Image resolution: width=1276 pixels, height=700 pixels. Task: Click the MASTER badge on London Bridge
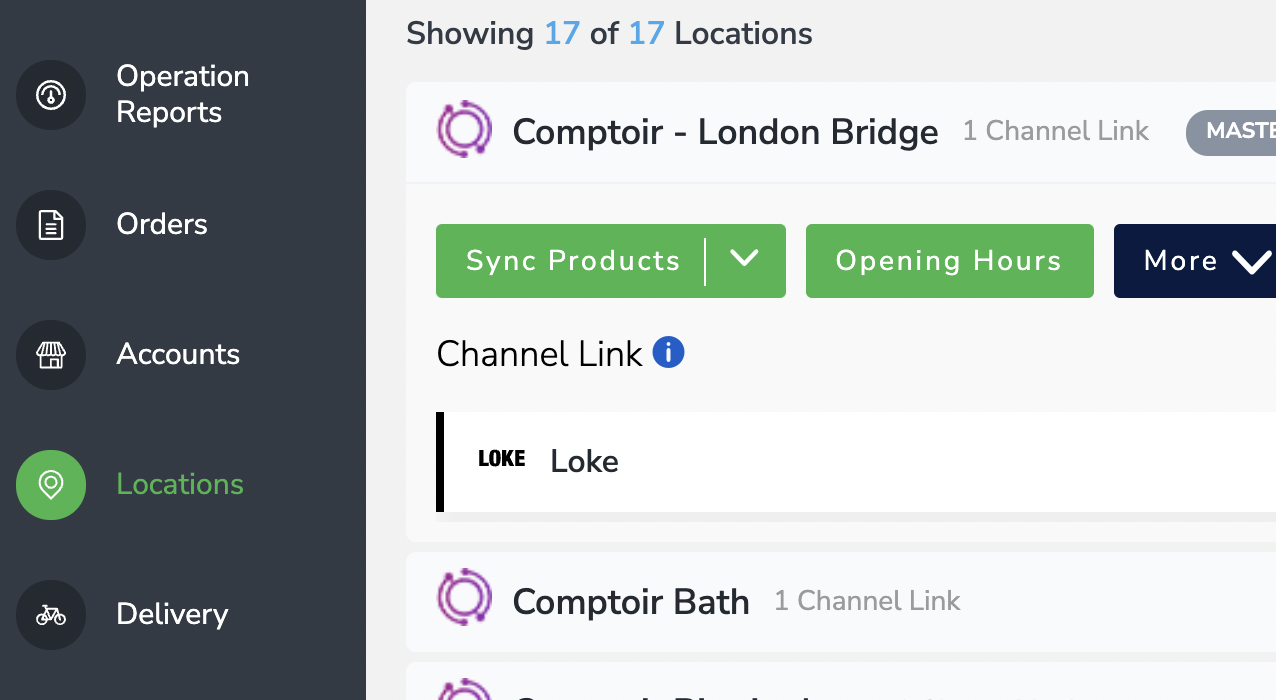(1231, 132)
